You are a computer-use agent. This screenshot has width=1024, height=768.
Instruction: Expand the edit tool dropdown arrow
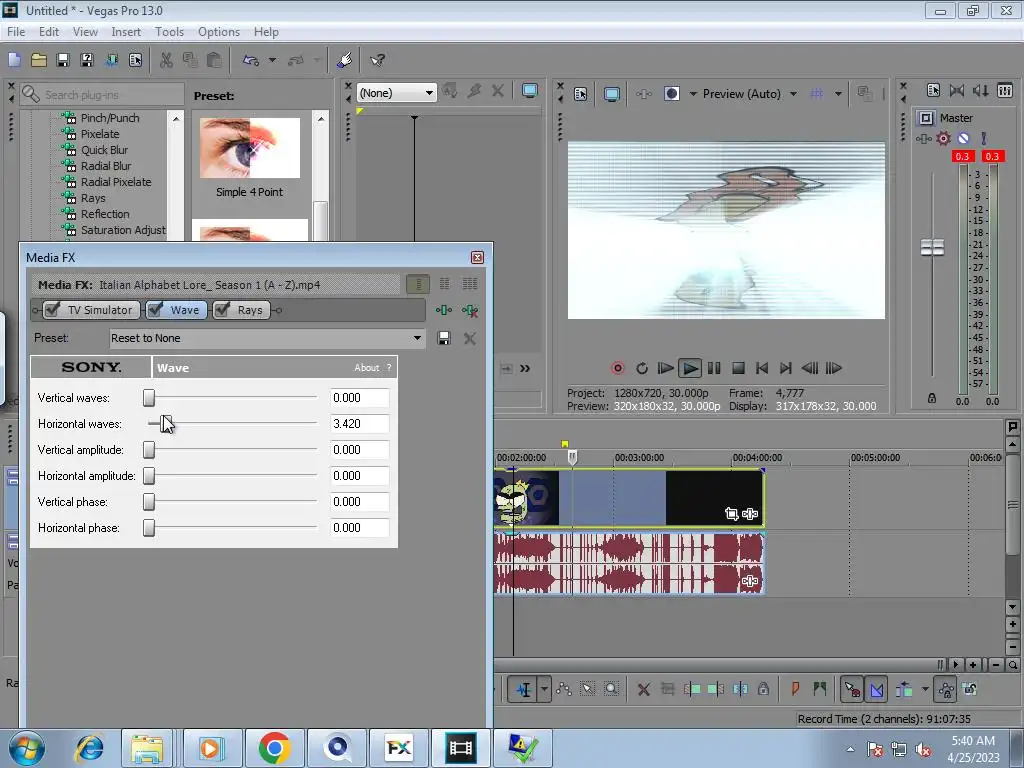(544, 689)
